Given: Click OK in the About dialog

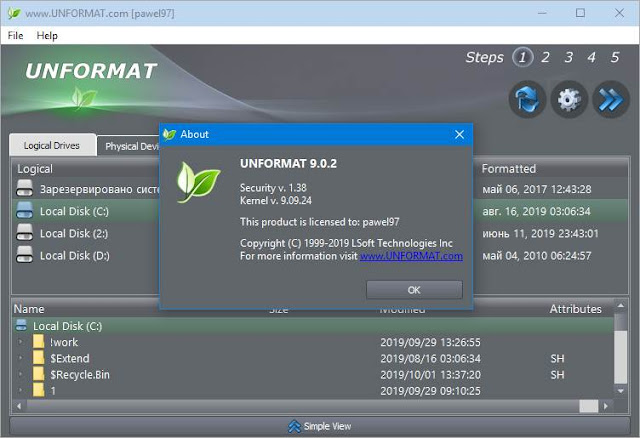Looking at the screenshot, I should (x=414, y=290).
